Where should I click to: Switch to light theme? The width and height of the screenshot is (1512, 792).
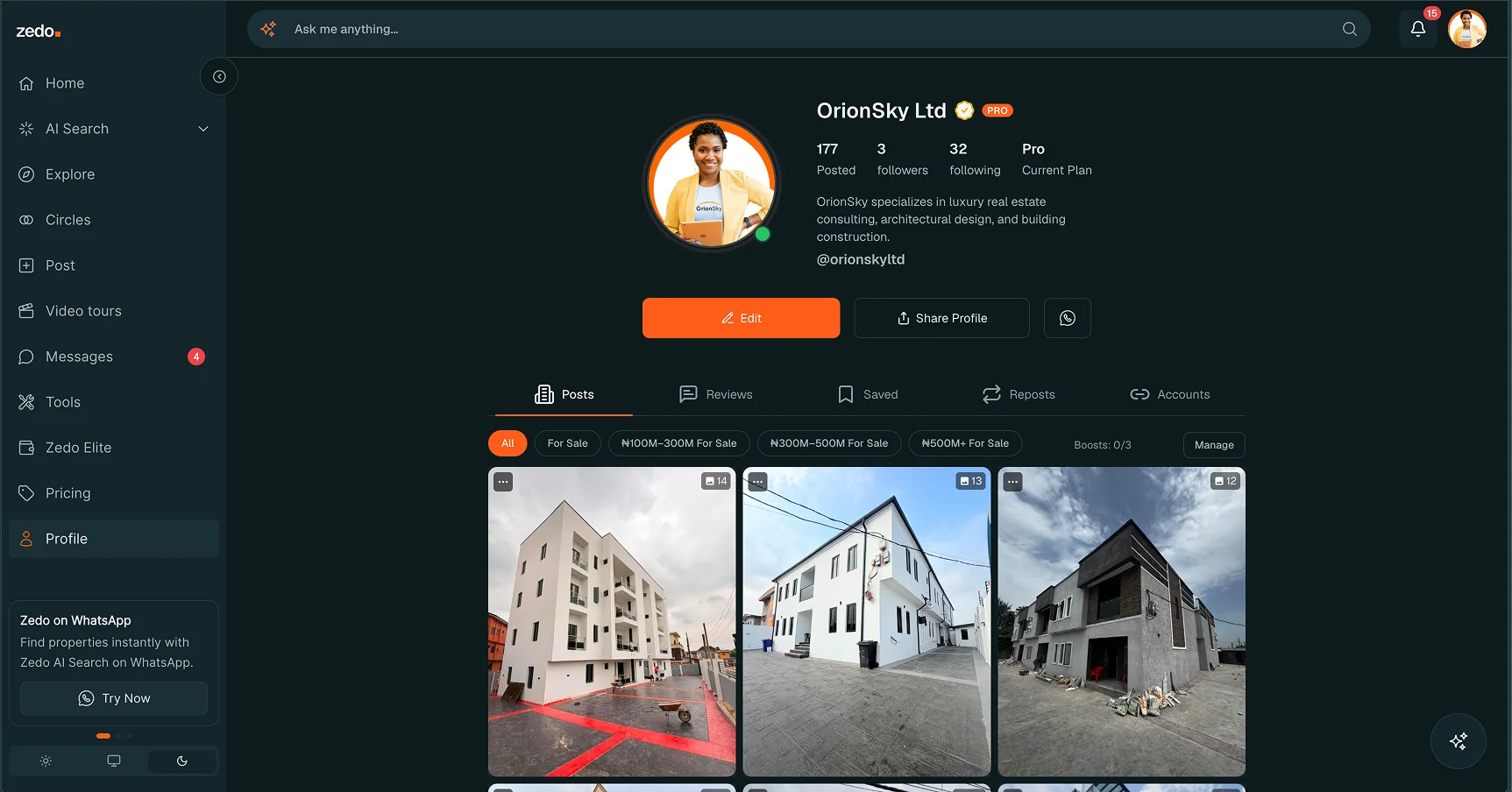(46, 760)
